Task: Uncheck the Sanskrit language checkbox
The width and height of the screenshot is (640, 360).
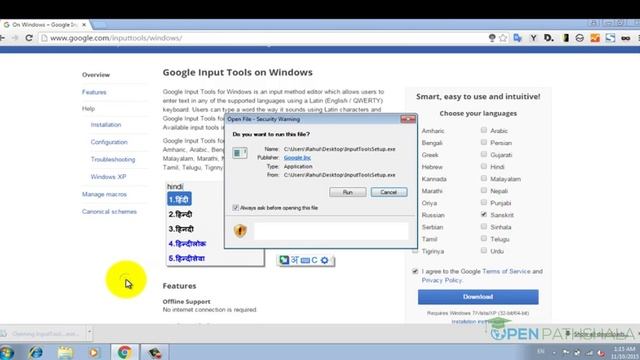Action: coord(484,214)
